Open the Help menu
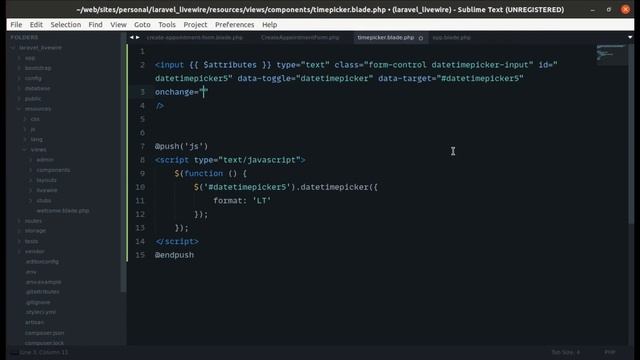The height and width of the screenshot is (360, 640). pyautogui.click(x=269, y=24)
